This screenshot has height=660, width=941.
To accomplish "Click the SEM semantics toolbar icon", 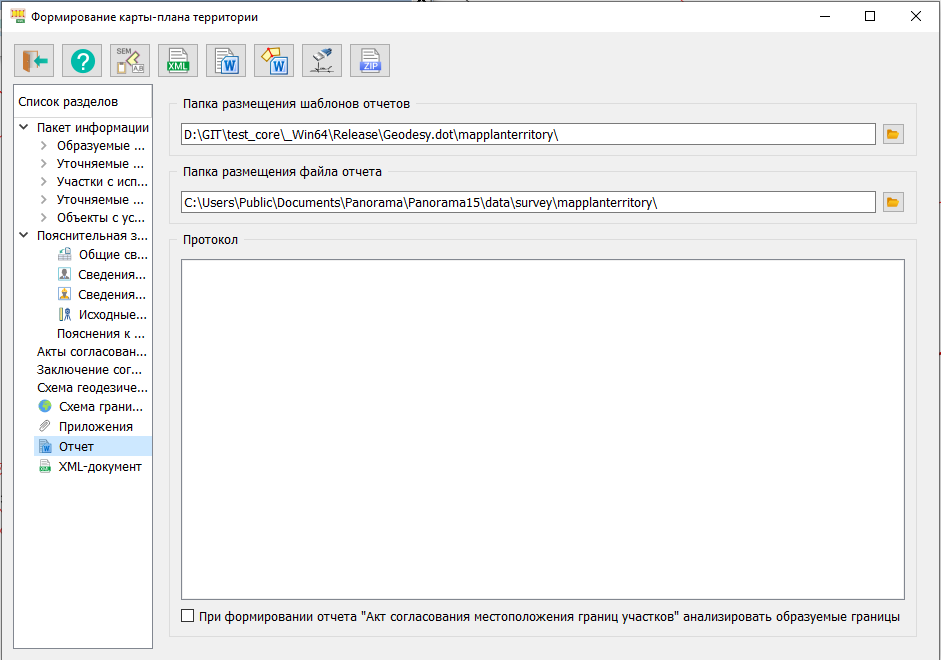I will coord(130,62).
